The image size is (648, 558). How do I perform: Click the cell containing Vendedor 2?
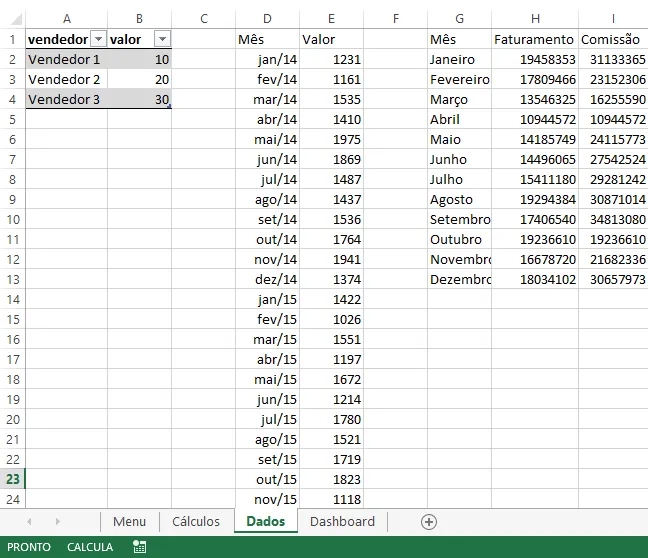coord(67,79)
